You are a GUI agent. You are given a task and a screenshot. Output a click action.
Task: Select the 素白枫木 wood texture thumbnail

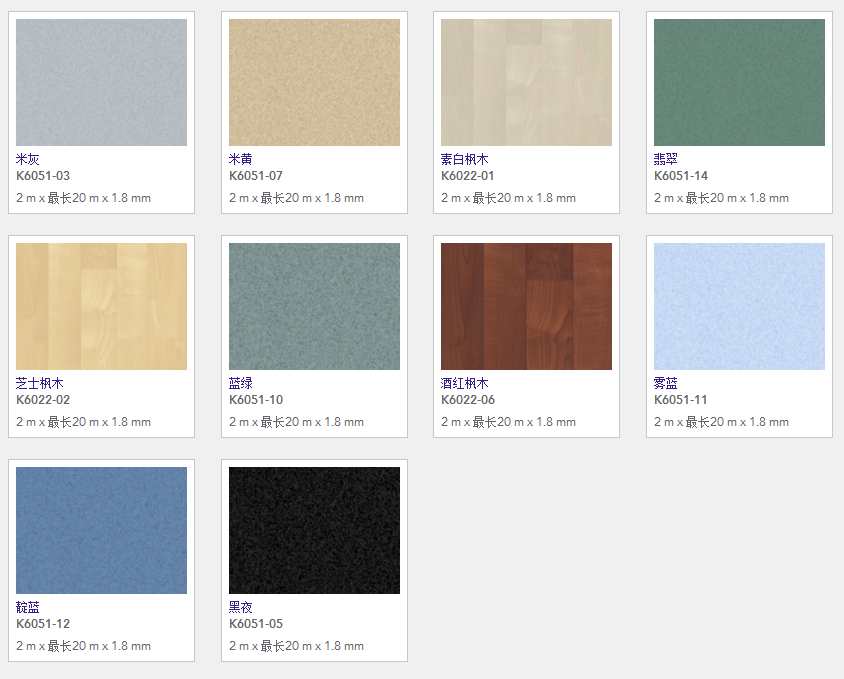[526, 82]
